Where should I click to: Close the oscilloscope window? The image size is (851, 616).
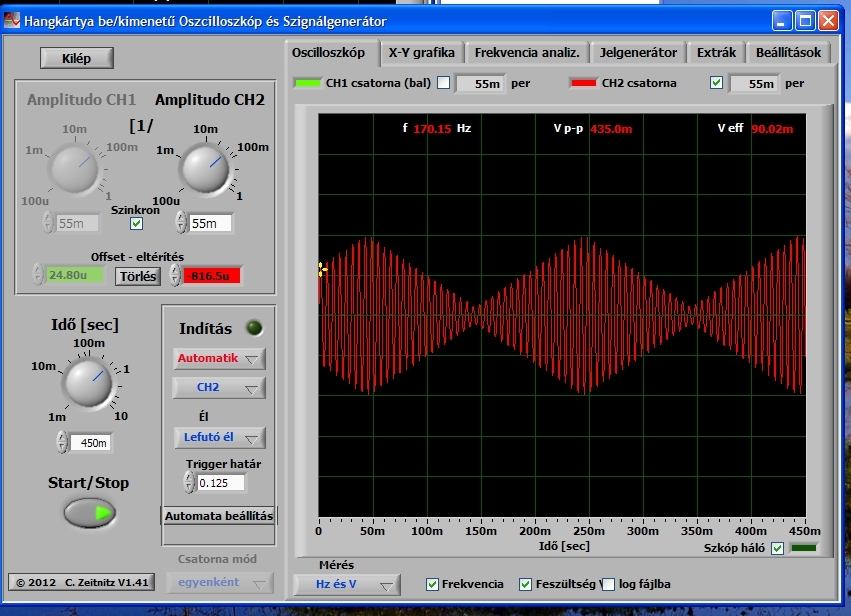[x=829, y=21]
